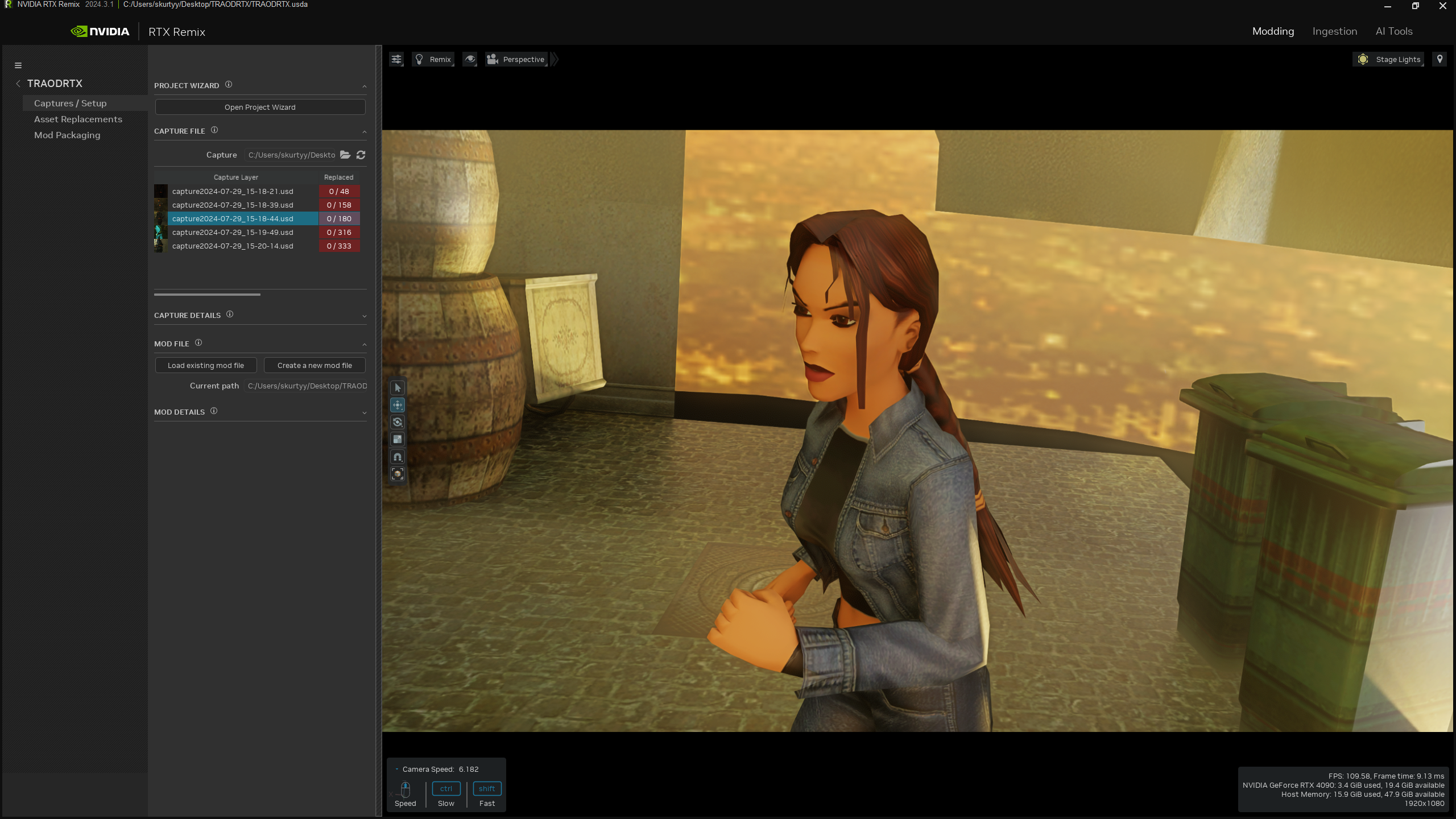Click info icon next to Mod File
The height and width of the screenshot is (819, 1456).
pos(198,343)
